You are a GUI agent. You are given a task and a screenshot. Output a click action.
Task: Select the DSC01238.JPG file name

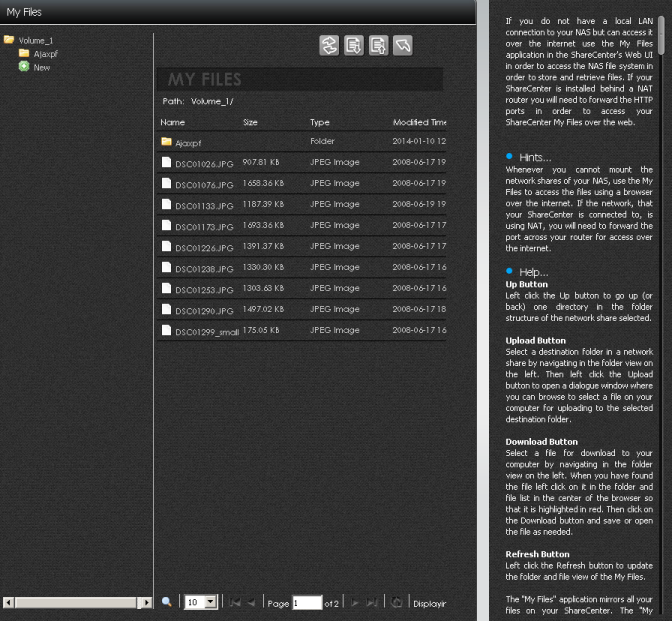tap(204, 269)
